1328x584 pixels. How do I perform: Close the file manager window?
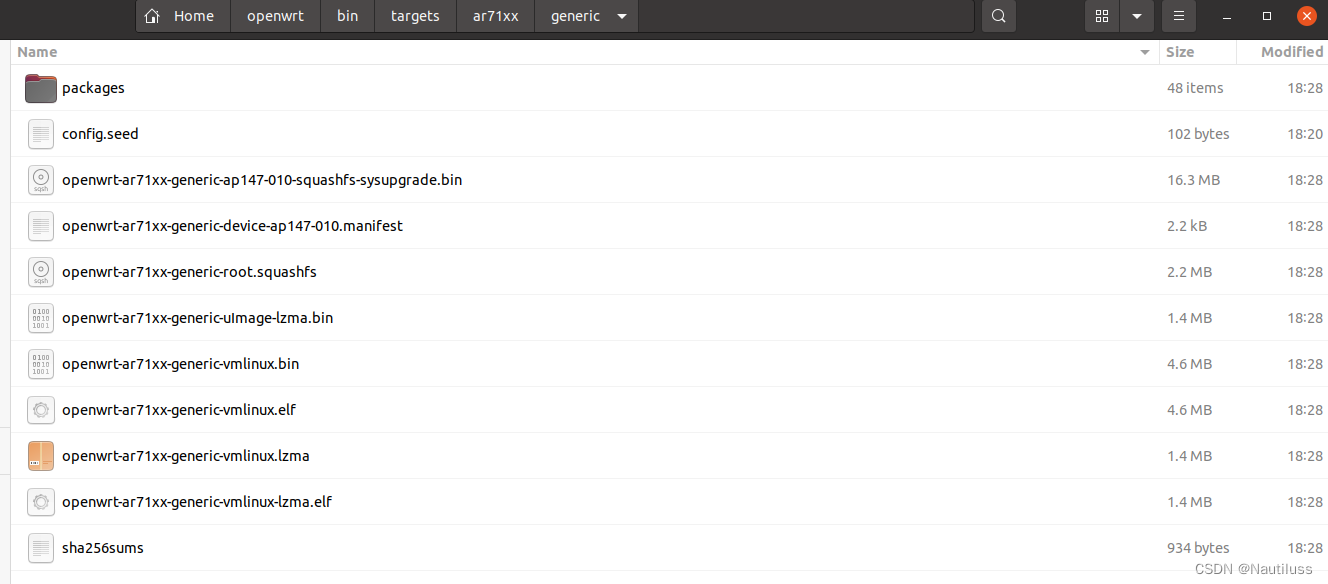pyautogui.click(x=1306, y=16)
